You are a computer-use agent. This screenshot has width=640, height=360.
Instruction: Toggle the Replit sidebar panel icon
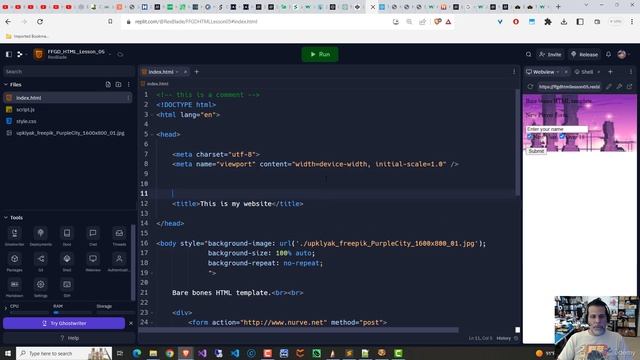[x=9, y=54]
